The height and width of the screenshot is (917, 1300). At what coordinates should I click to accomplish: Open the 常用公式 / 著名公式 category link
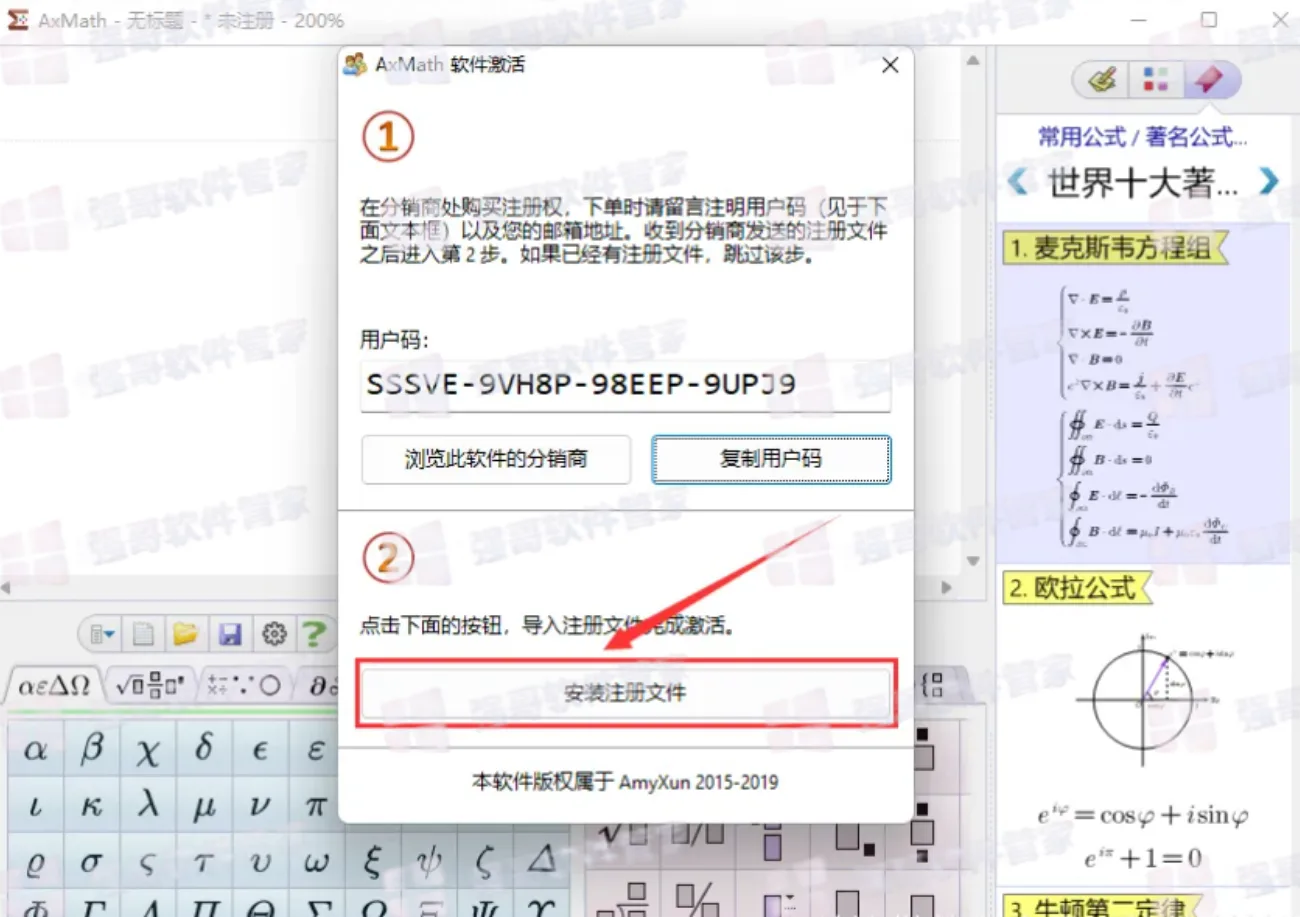coord(1142,137)
